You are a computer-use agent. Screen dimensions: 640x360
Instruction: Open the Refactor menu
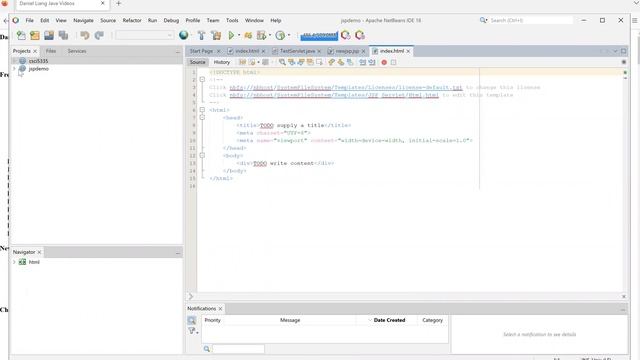[x=132, y=20]
